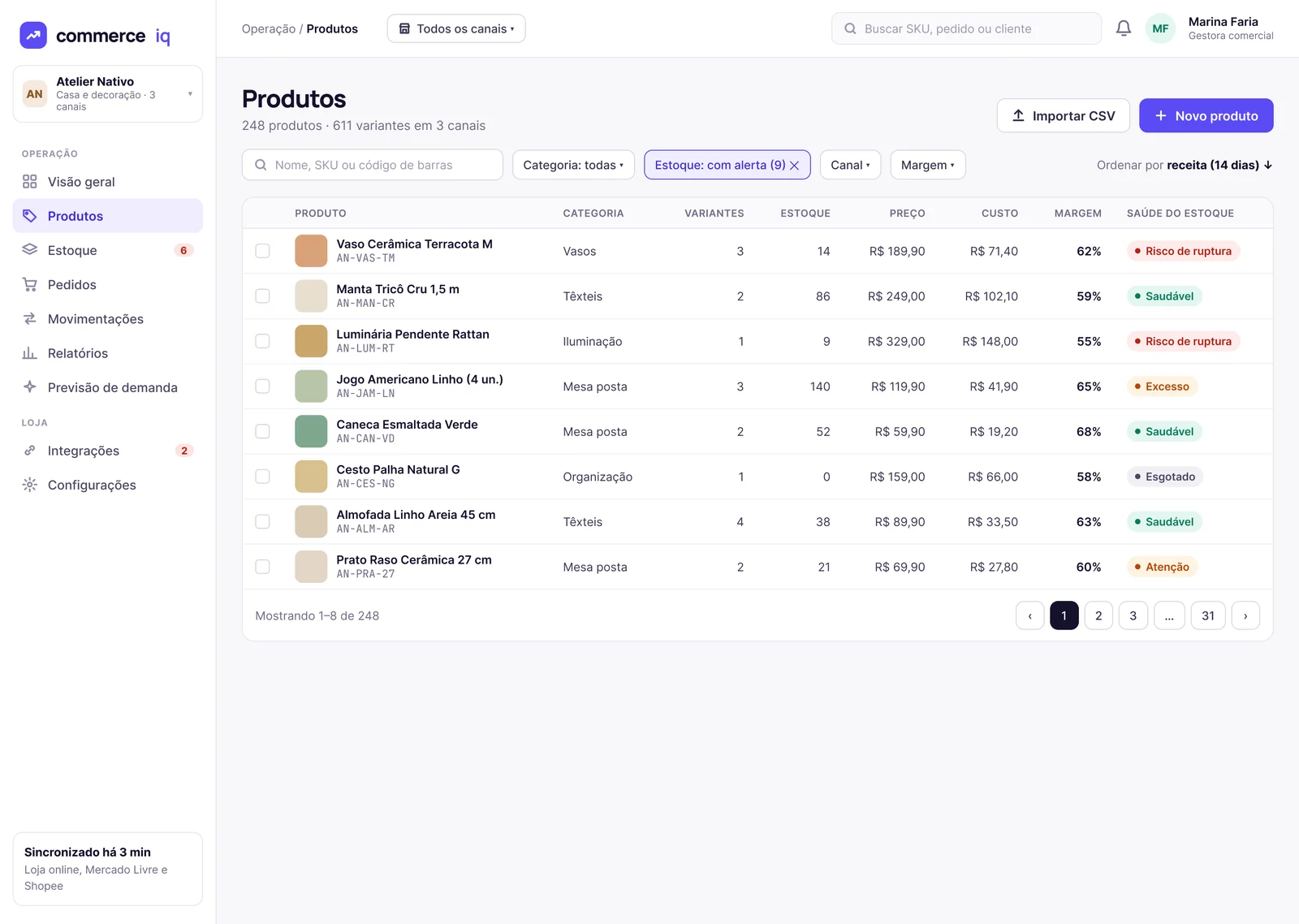Remove the Estoque com alerta filter

[794, 165]
